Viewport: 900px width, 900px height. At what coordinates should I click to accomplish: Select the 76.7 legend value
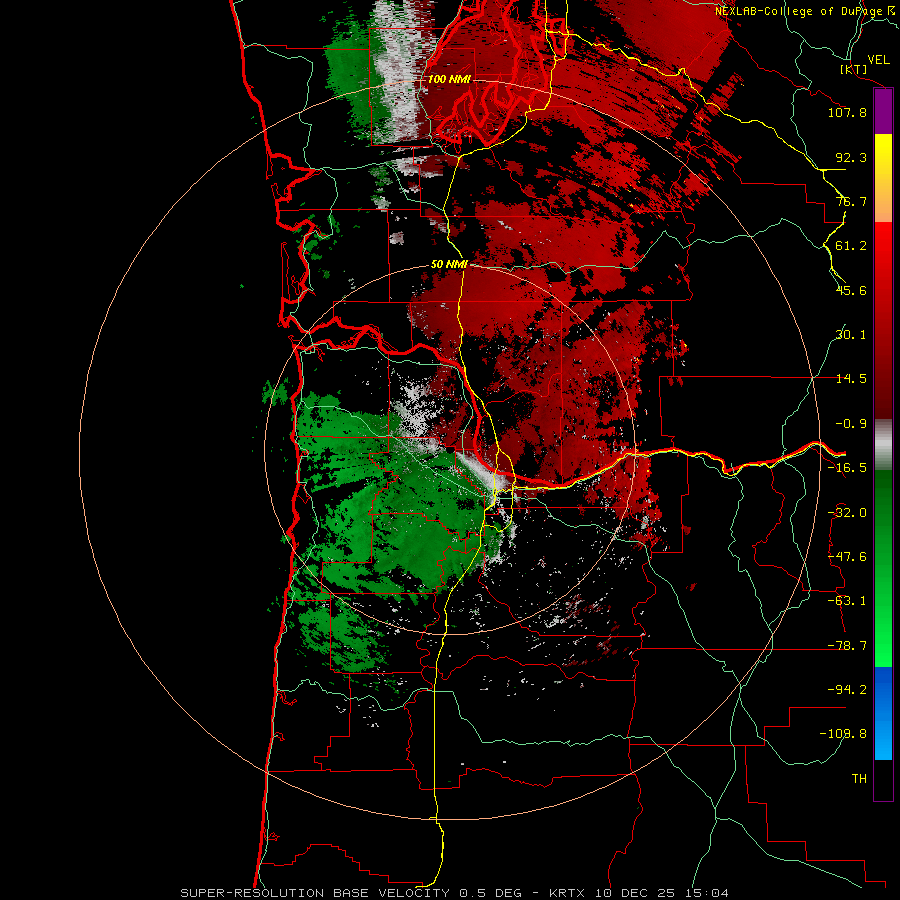click(x=851, y=201)
